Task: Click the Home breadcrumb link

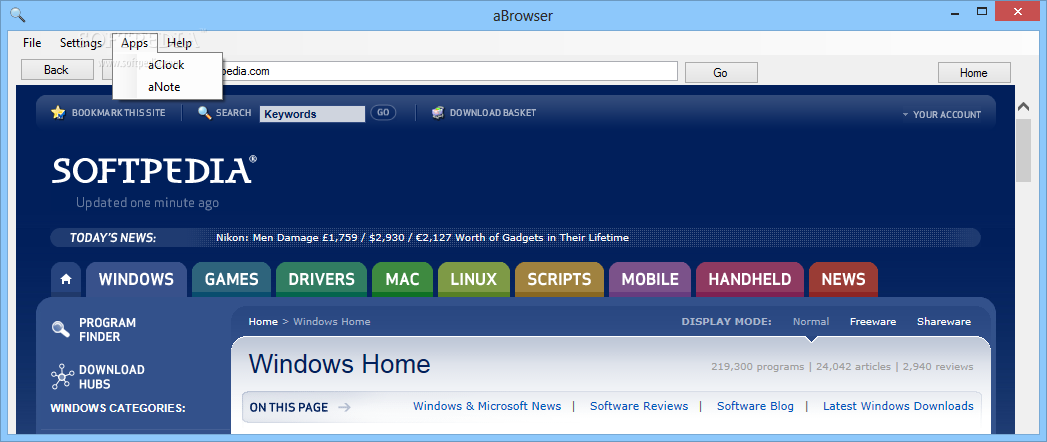Action: point(263,322)
